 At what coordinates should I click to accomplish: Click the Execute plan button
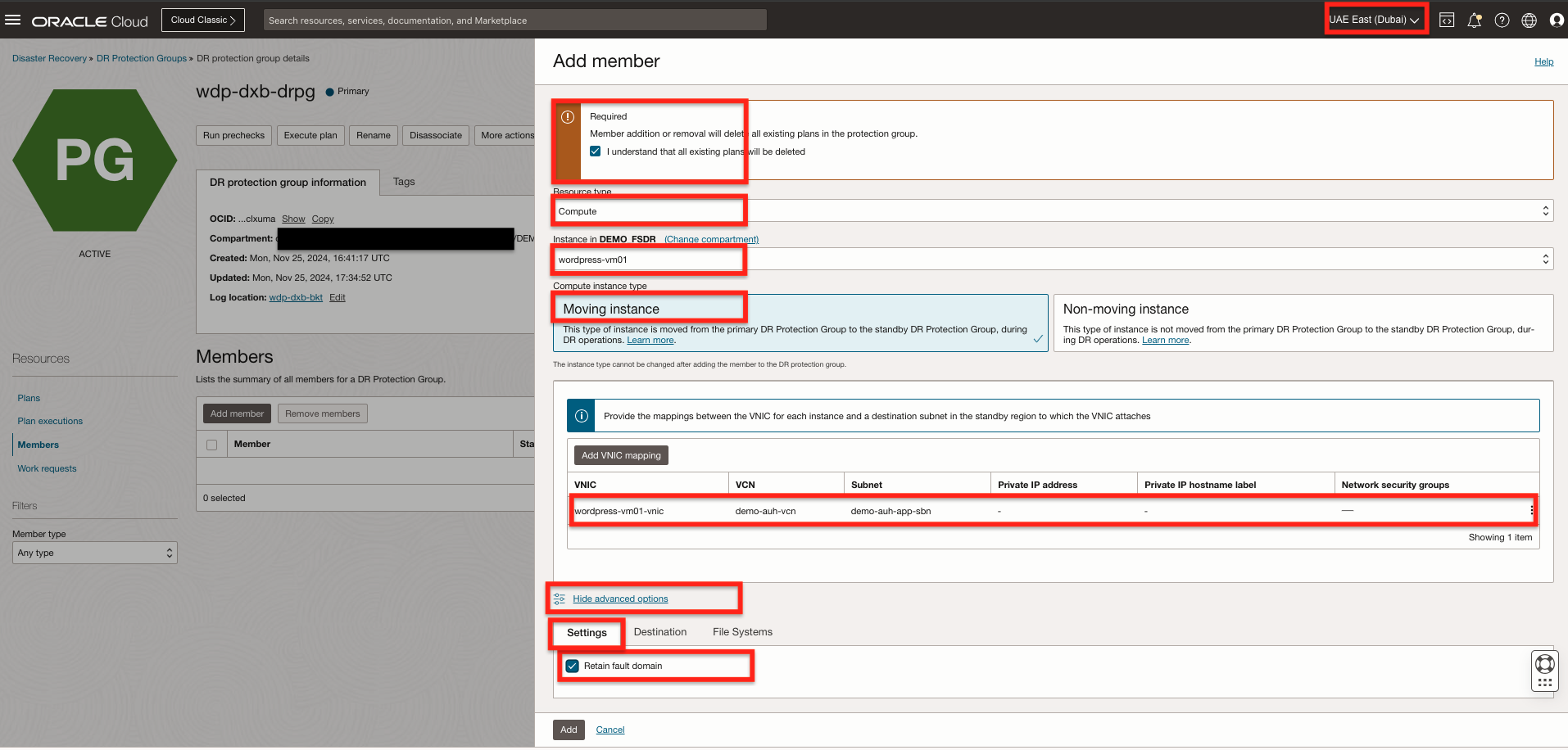tap(310, 135)
